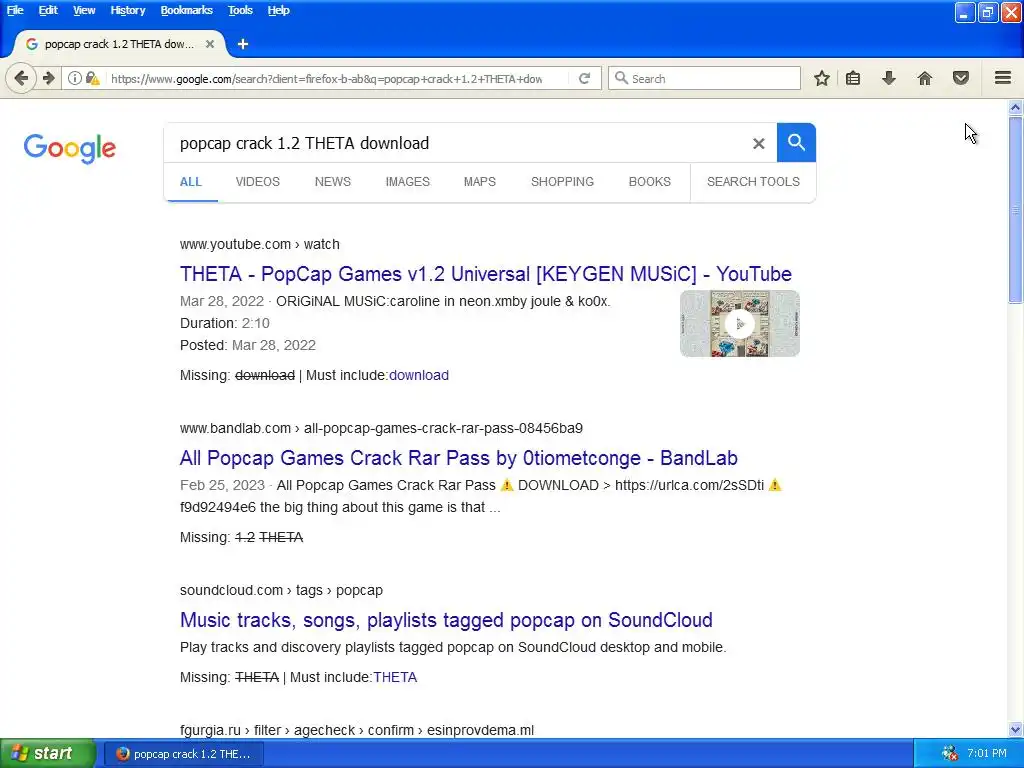Open a new tab with plus button

(243, 44)
